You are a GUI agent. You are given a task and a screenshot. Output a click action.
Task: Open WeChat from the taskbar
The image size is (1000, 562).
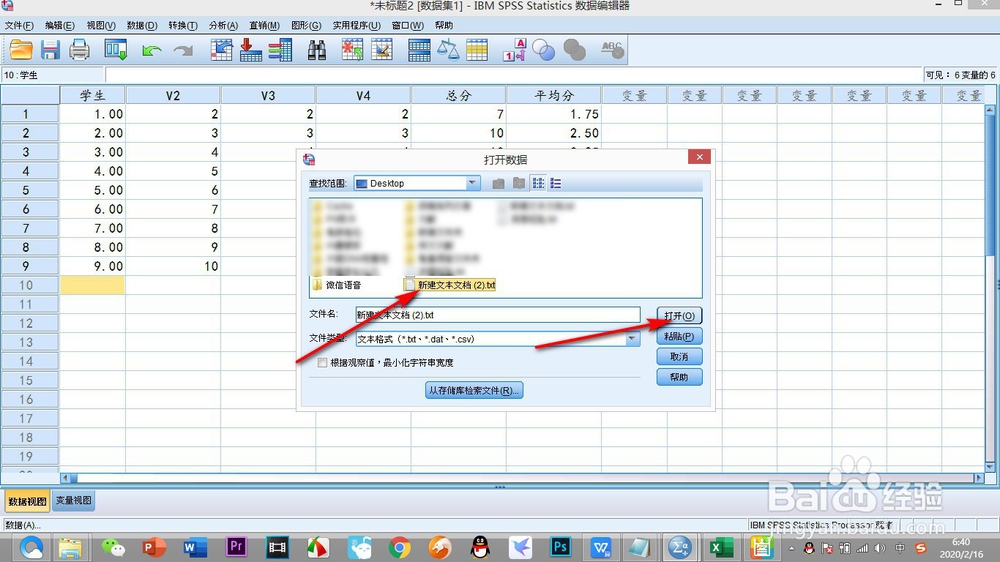click(x=114, y=547)
